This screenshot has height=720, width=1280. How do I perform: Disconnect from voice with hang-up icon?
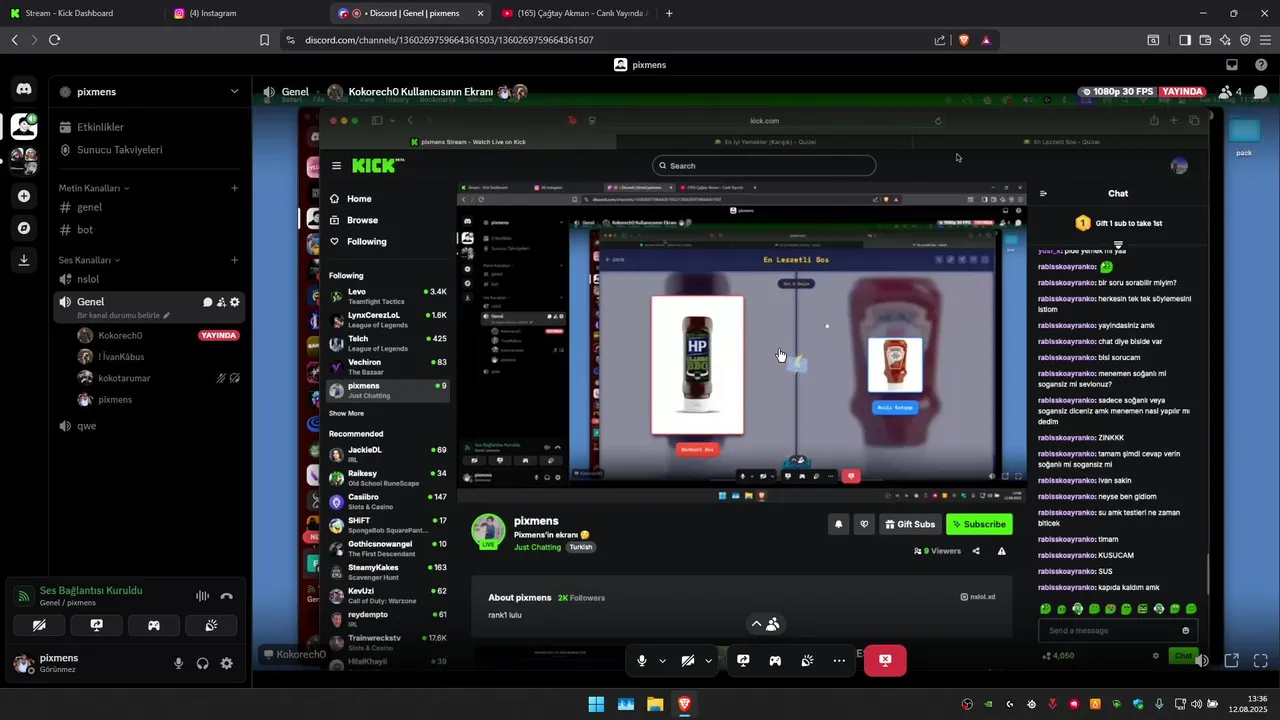[227, 596]
